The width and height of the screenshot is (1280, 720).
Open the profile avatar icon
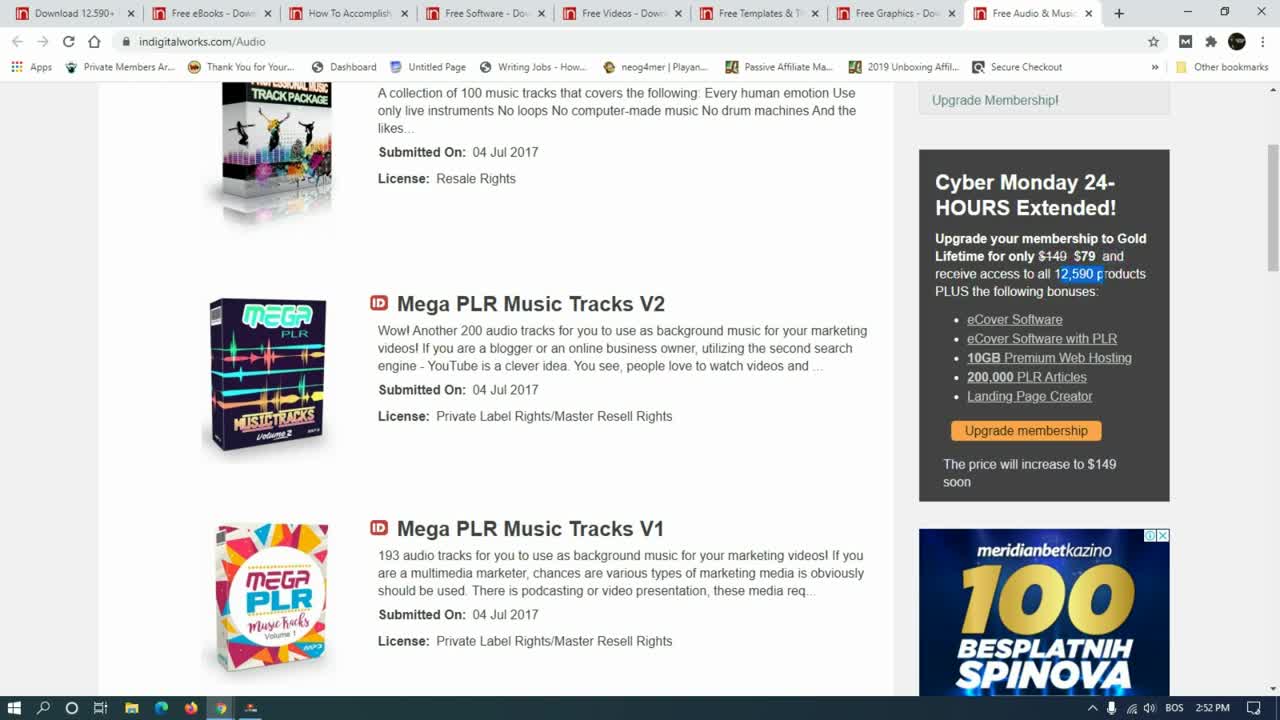(x=1237, y=42)
